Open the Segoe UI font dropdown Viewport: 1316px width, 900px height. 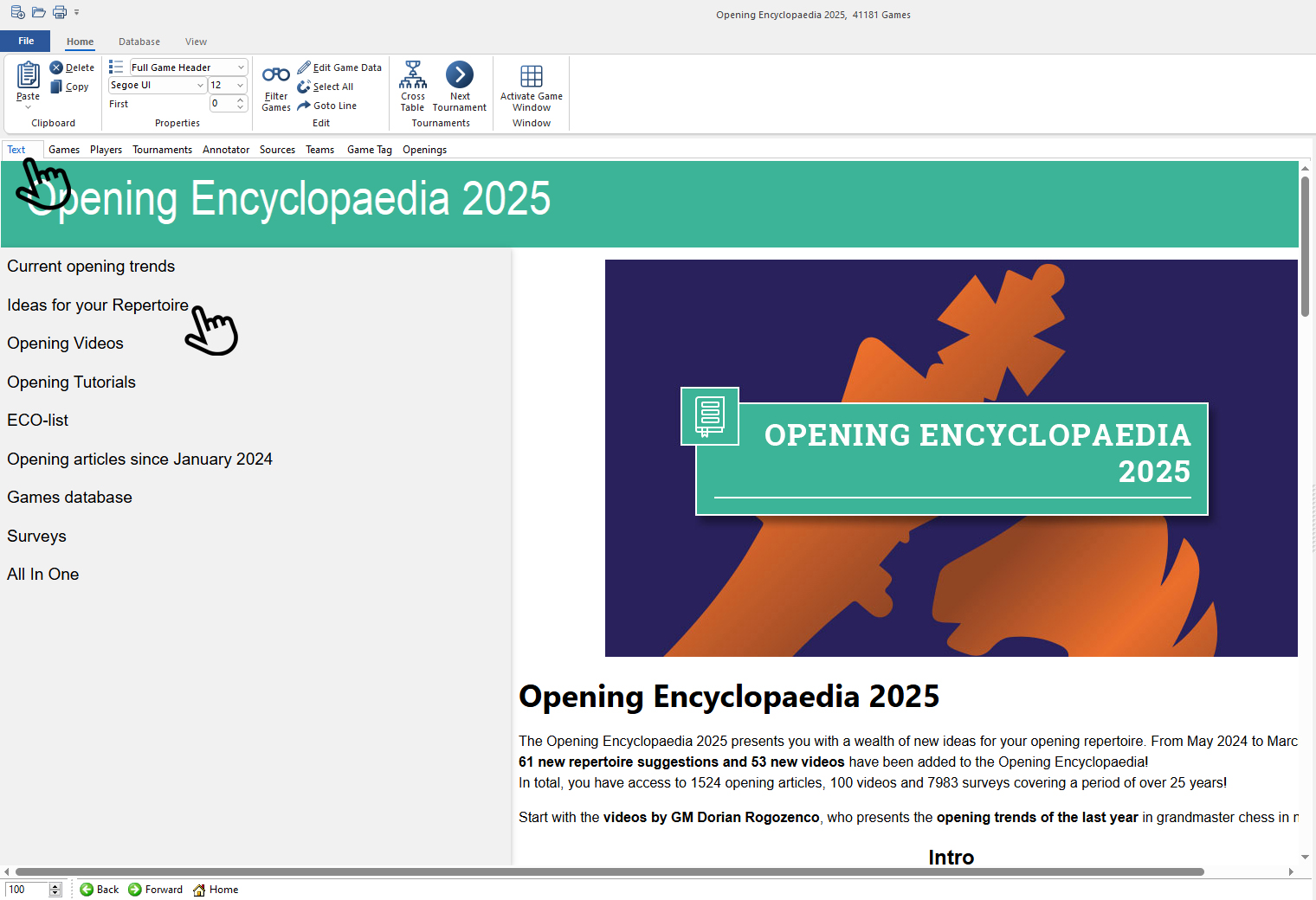[200, 86]
